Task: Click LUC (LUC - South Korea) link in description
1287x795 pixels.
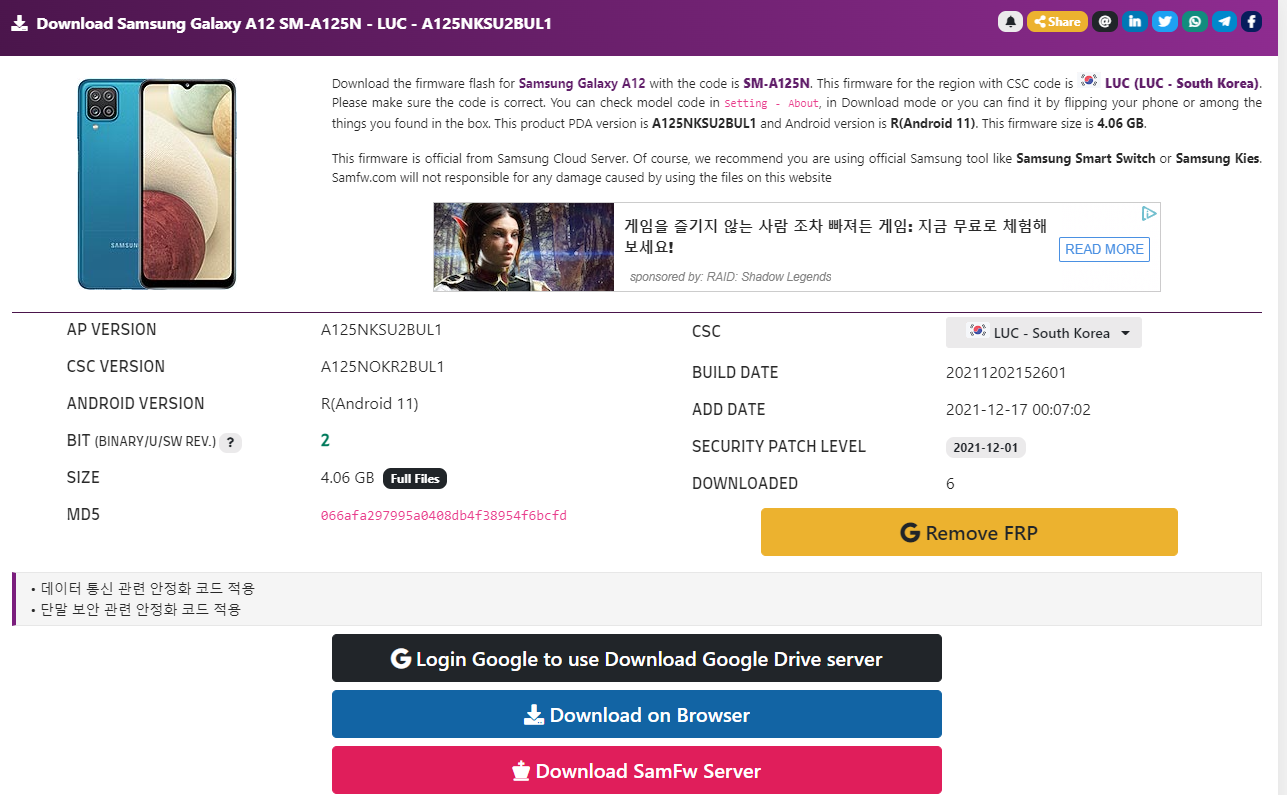Action: click(x=1182, y=83)
